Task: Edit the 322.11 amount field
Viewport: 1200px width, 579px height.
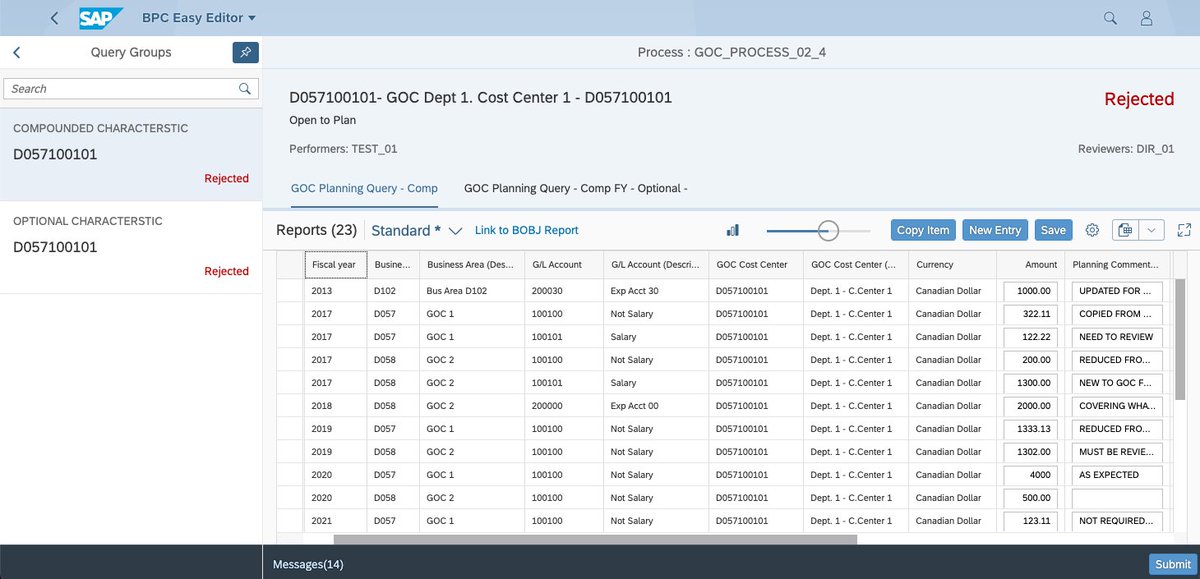Action: coord(1030,314)
